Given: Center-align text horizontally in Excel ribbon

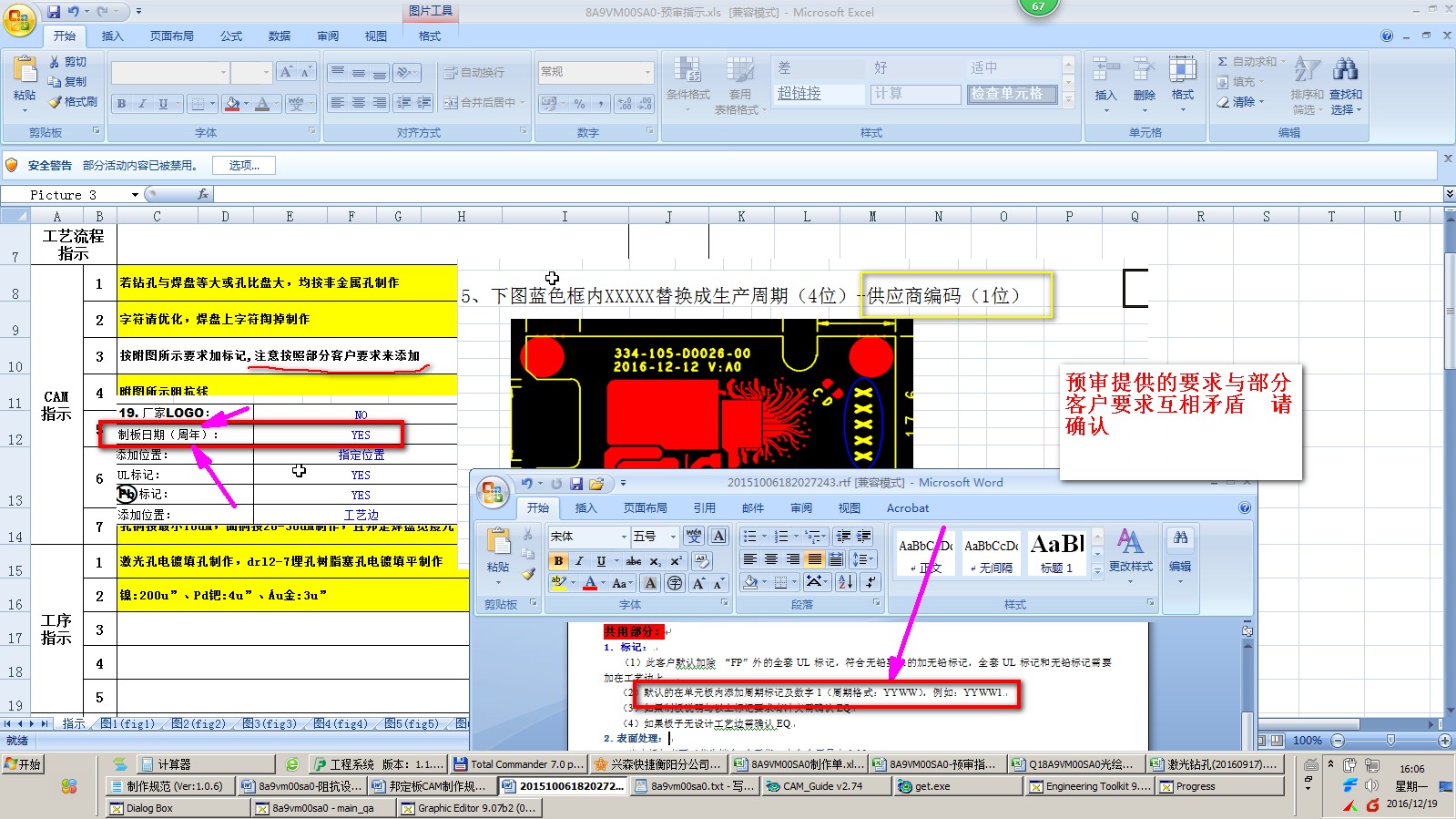Looking at the screenshot, I should [x=359, y=103].
